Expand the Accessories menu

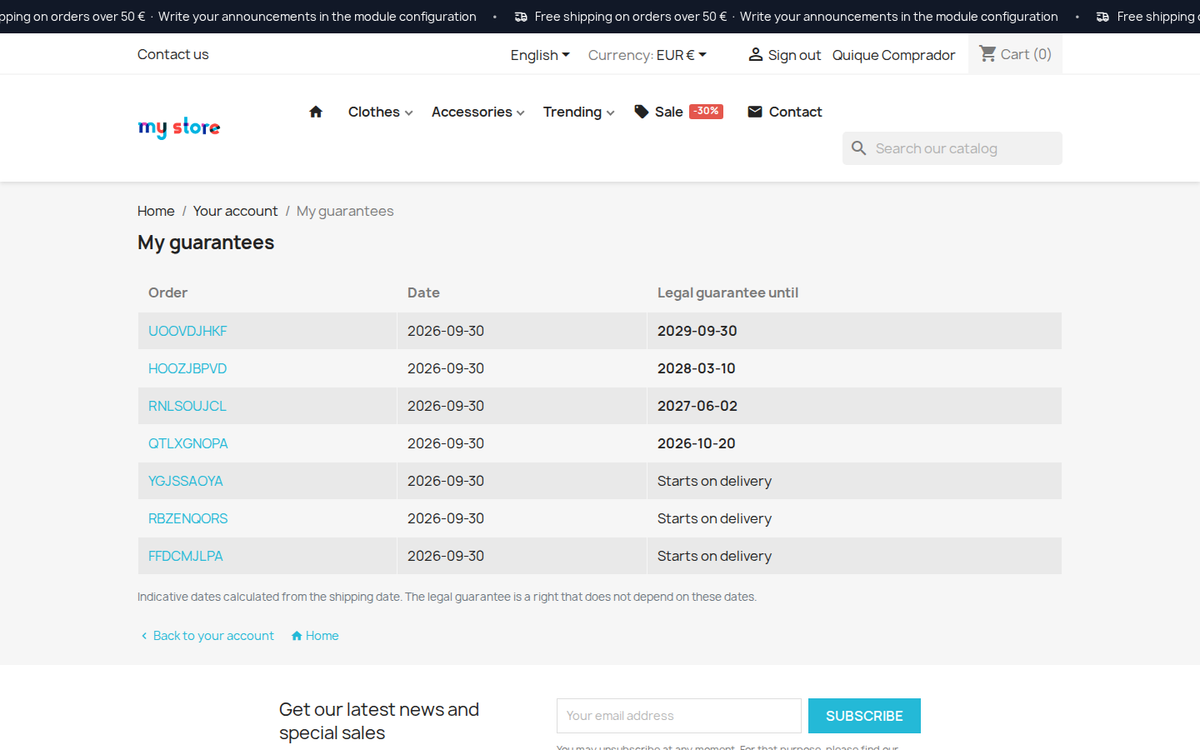478,112
